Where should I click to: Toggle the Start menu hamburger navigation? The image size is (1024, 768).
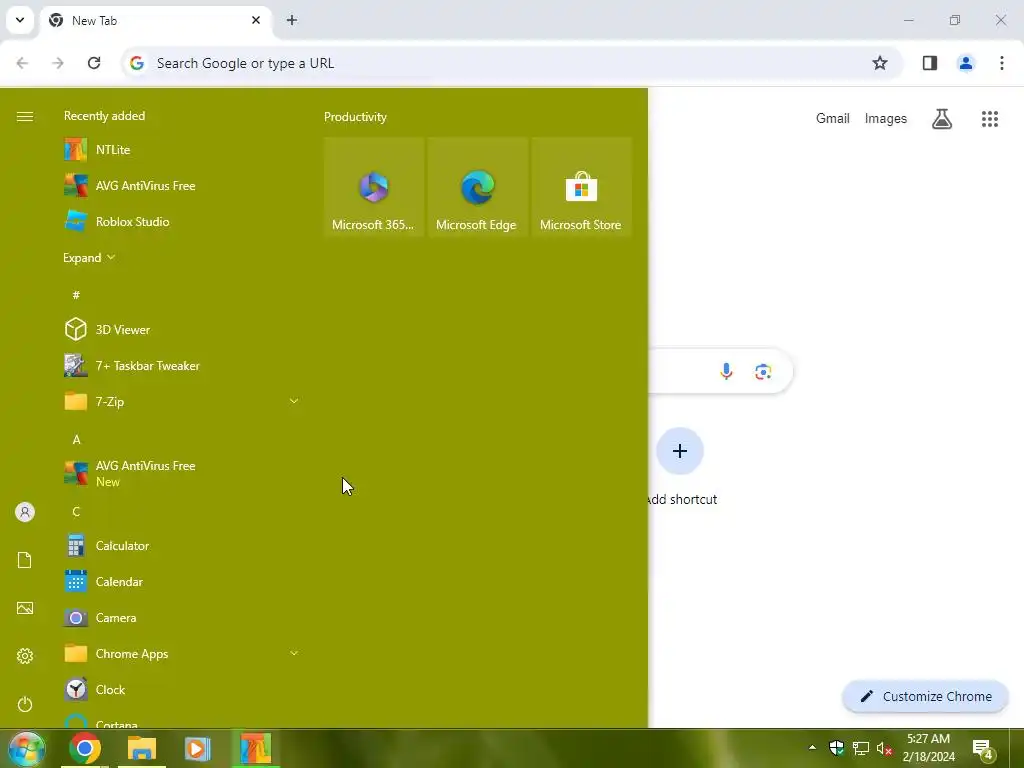pos(25,116)
